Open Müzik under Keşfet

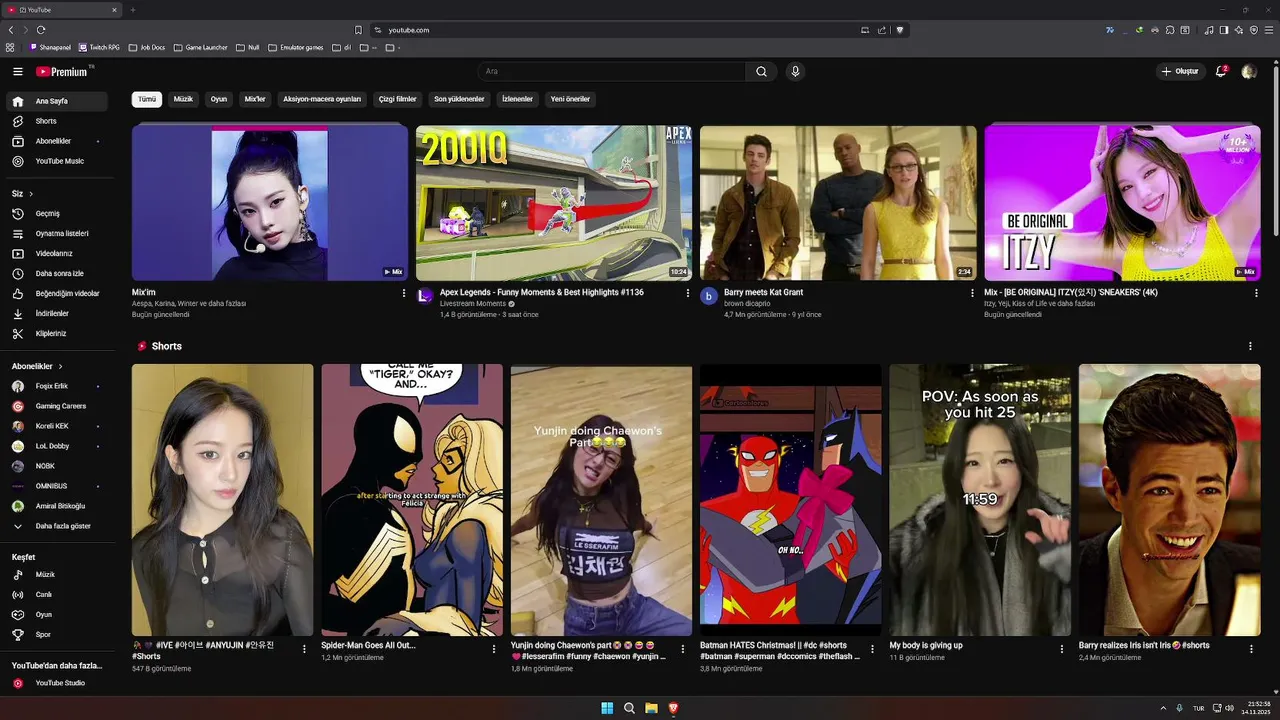[x=57, y=575]
